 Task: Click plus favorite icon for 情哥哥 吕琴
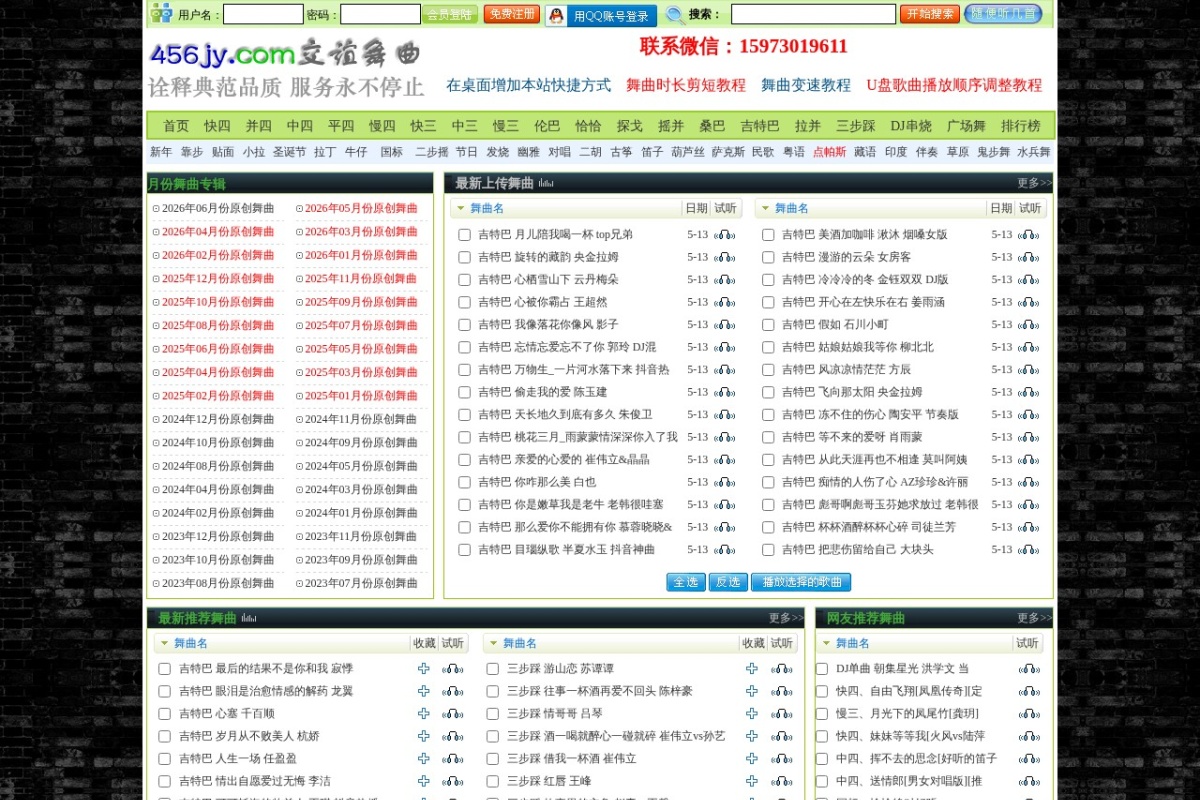click(752, 714)
